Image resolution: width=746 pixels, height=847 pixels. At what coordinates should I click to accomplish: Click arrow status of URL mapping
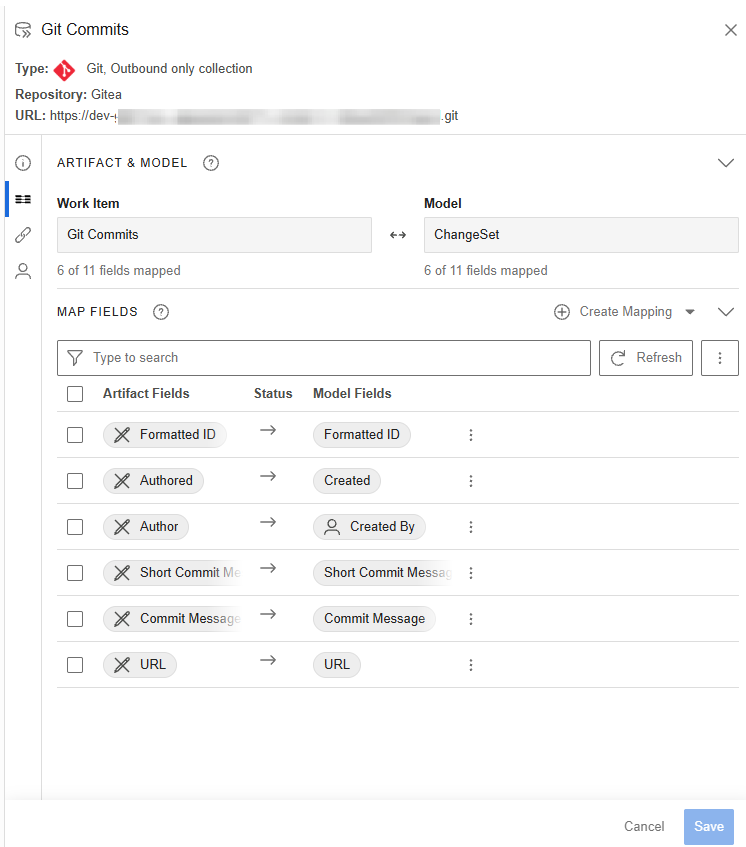(x=268, y=660)
